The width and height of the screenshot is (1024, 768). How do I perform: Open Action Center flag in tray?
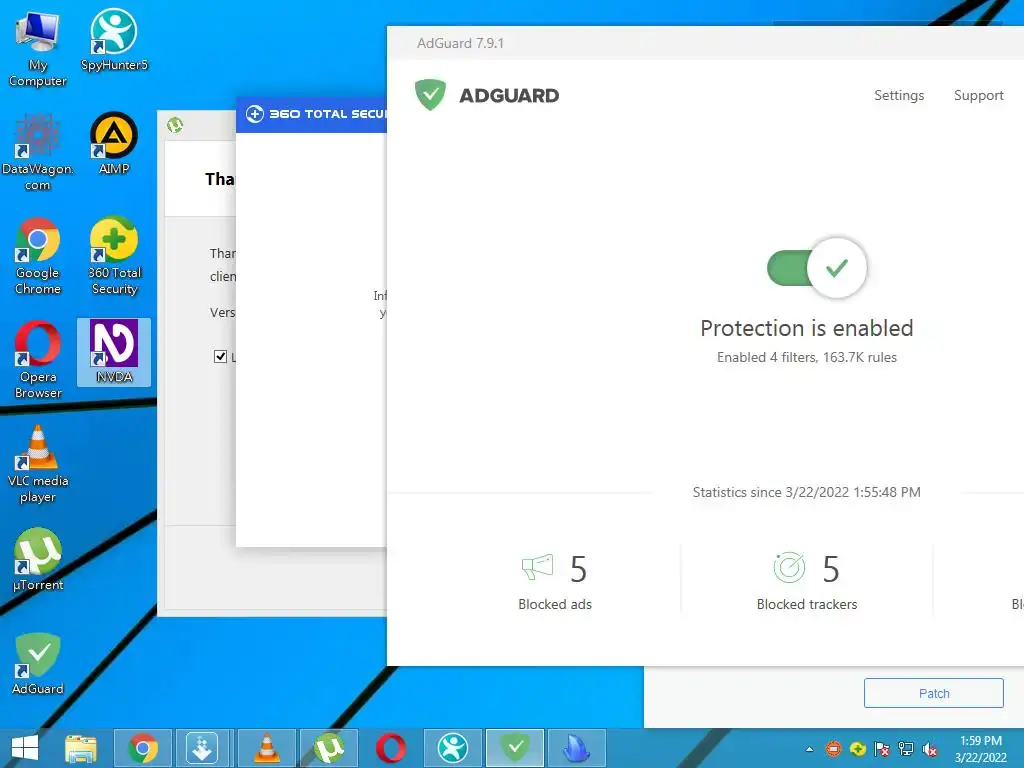pos(882,749)
